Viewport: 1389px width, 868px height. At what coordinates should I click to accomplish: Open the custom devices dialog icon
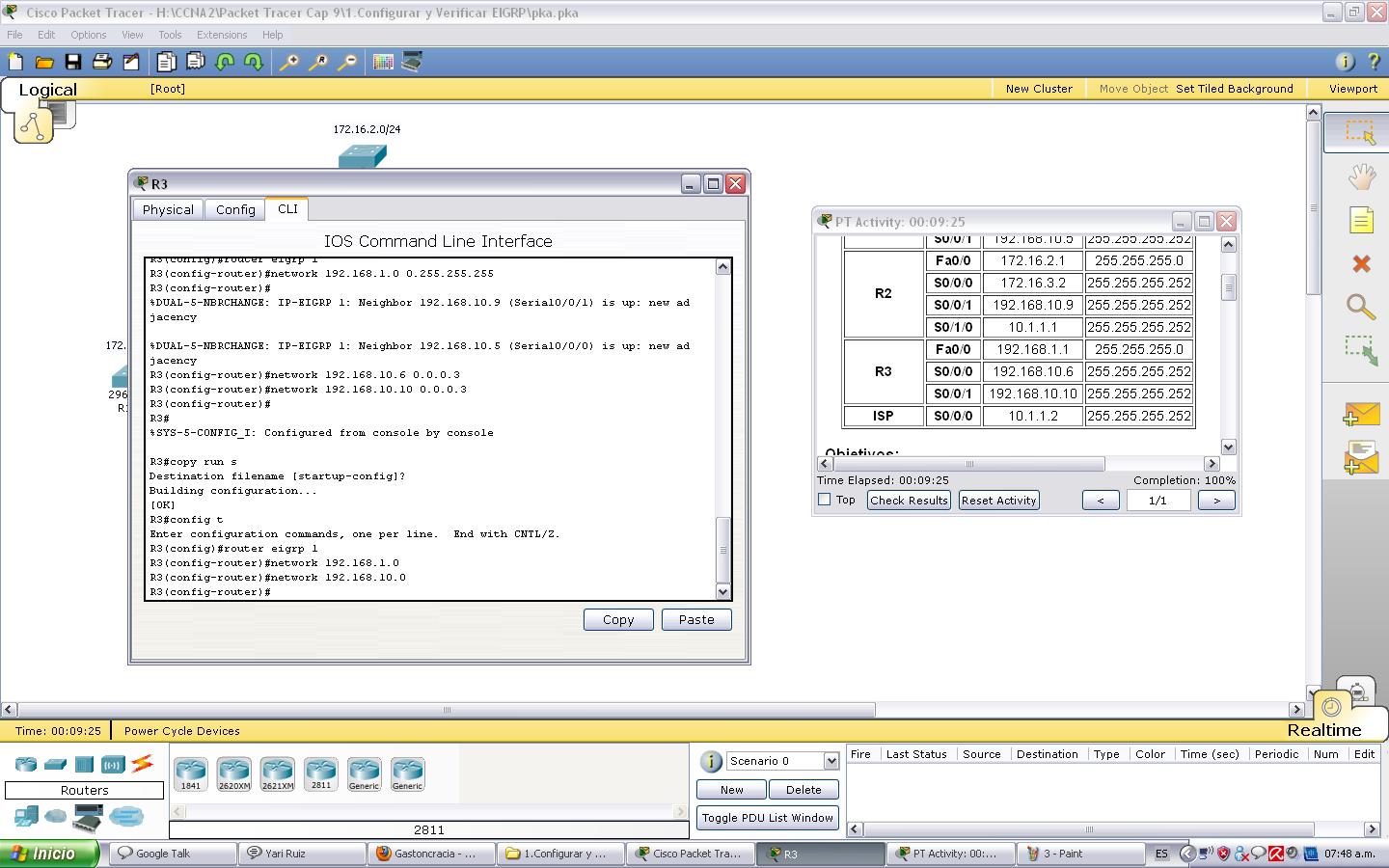point(412,62)
